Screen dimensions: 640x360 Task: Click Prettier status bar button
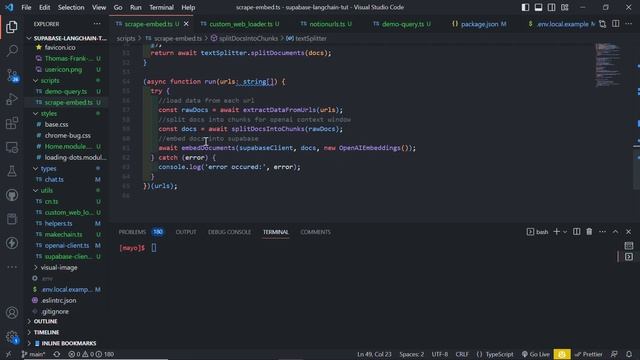[x=588, y=354]
